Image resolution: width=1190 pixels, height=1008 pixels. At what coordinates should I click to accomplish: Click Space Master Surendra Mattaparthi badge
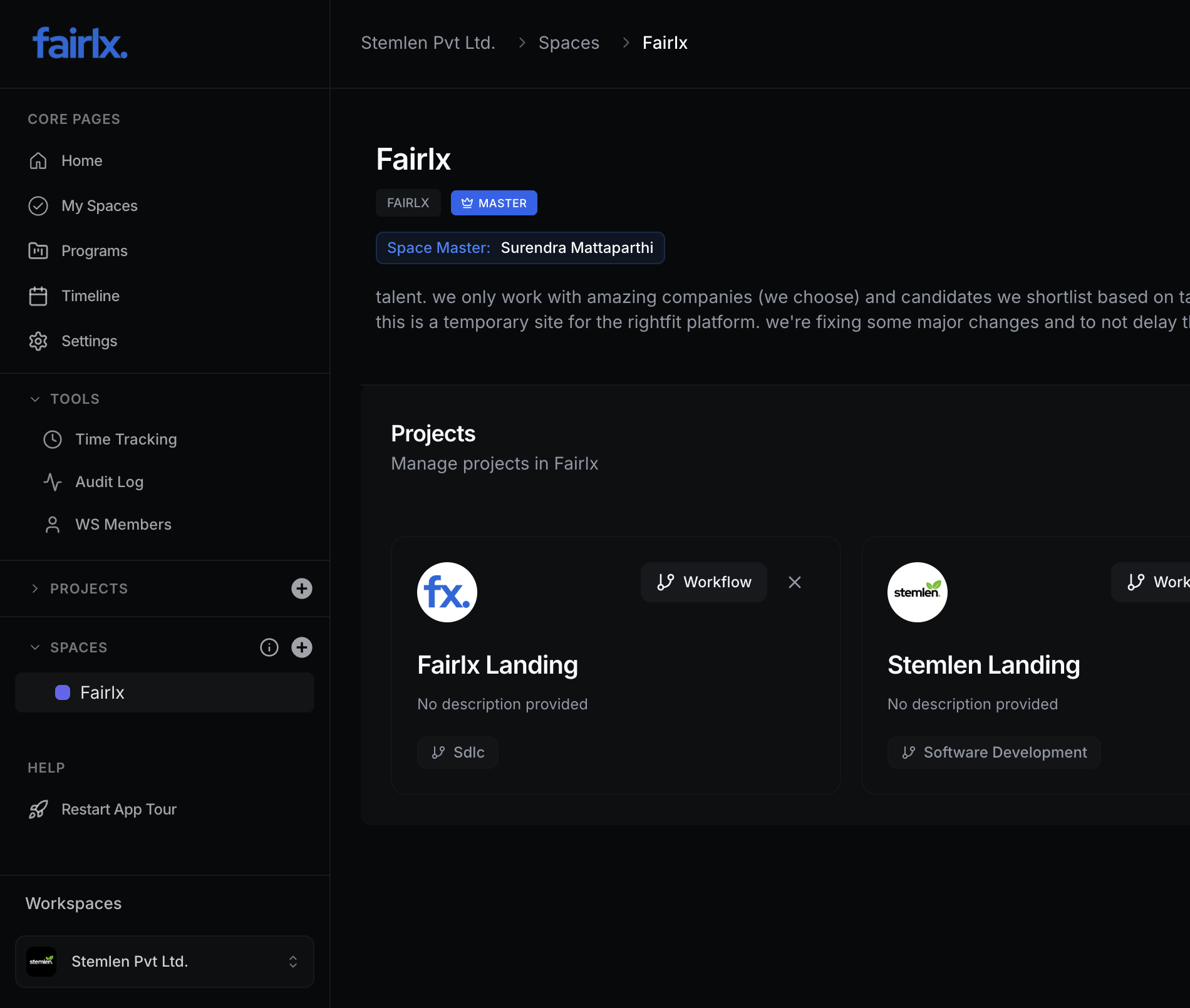(x=520, y=248)
